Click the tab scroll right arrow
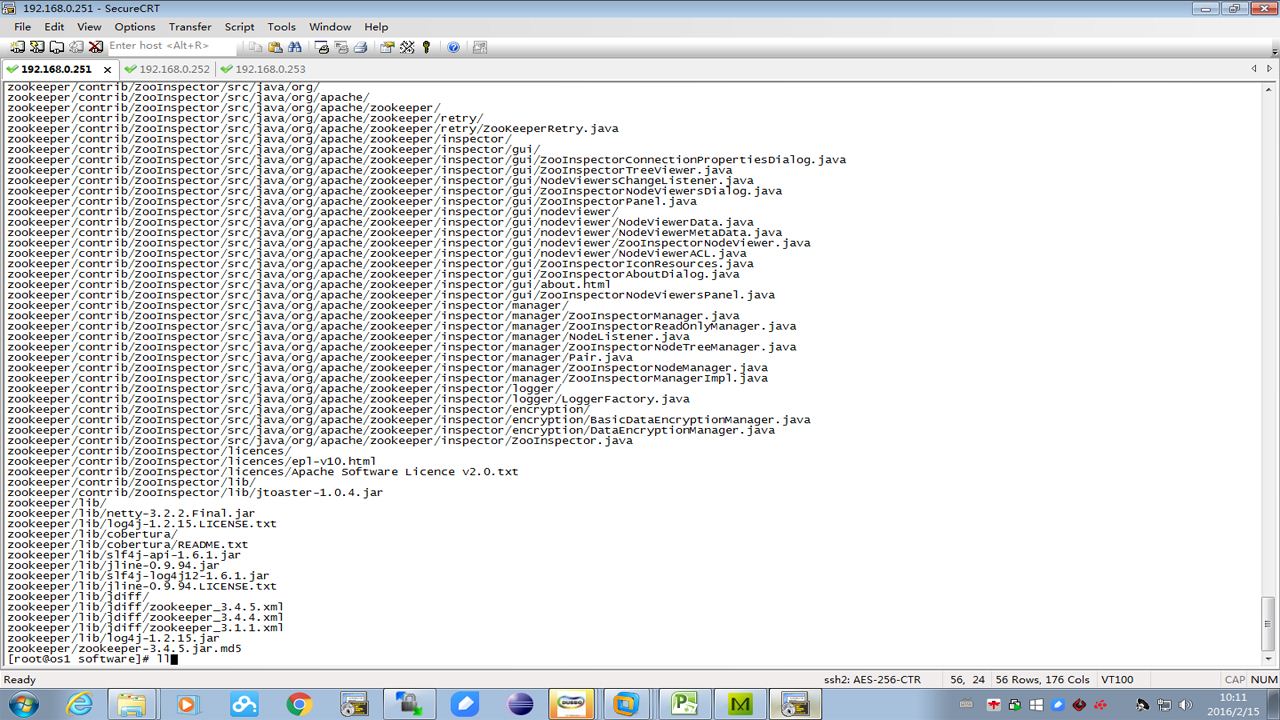1280x720 pixels. point(1272,69)
